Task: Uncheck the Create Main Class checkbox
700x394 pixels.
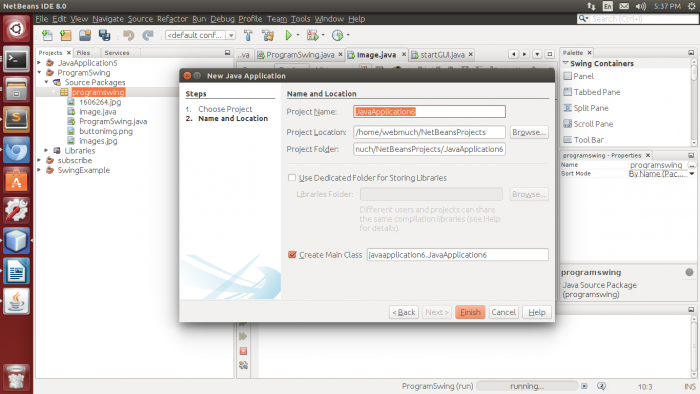Action: [292, 255]
